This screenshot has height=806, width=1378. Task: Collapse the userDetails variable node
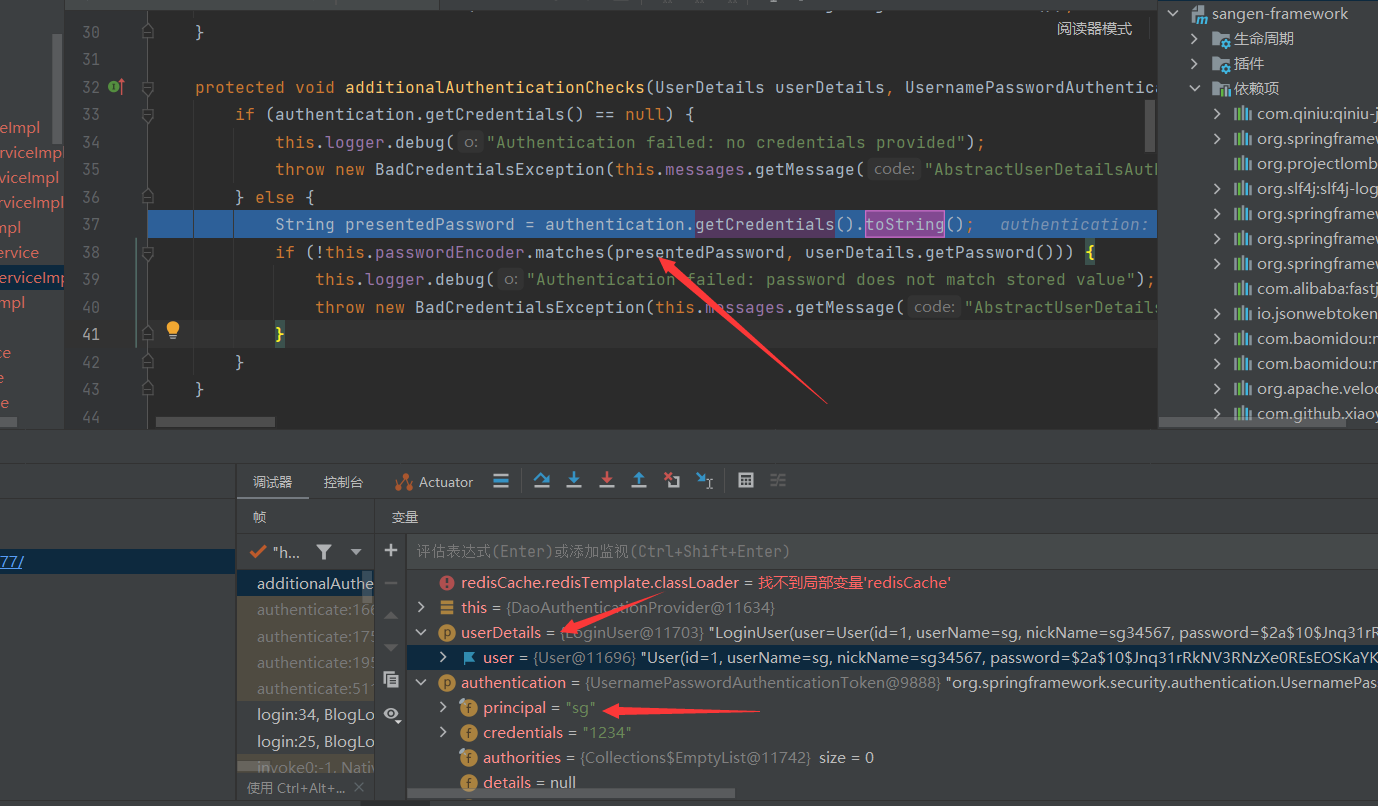pyautogui.click(x=422, y=632)
